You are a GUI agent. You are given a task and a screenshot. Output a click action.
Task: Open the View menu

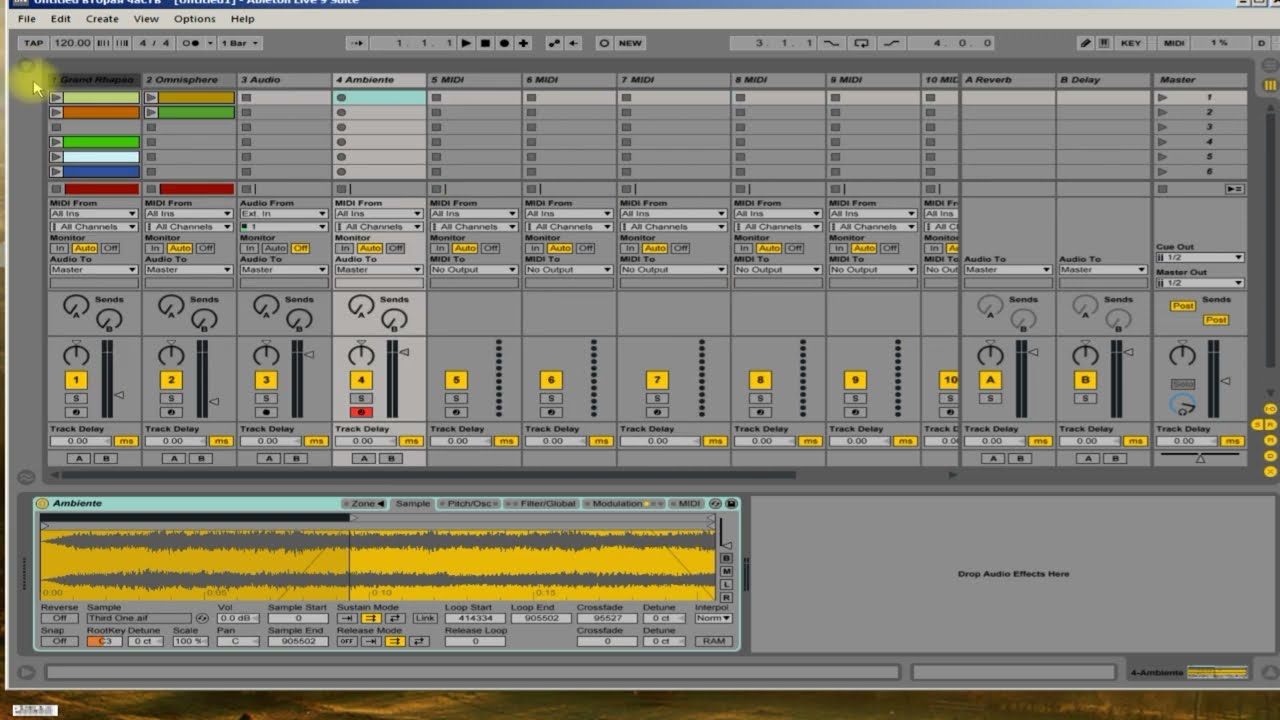[146, 18]
